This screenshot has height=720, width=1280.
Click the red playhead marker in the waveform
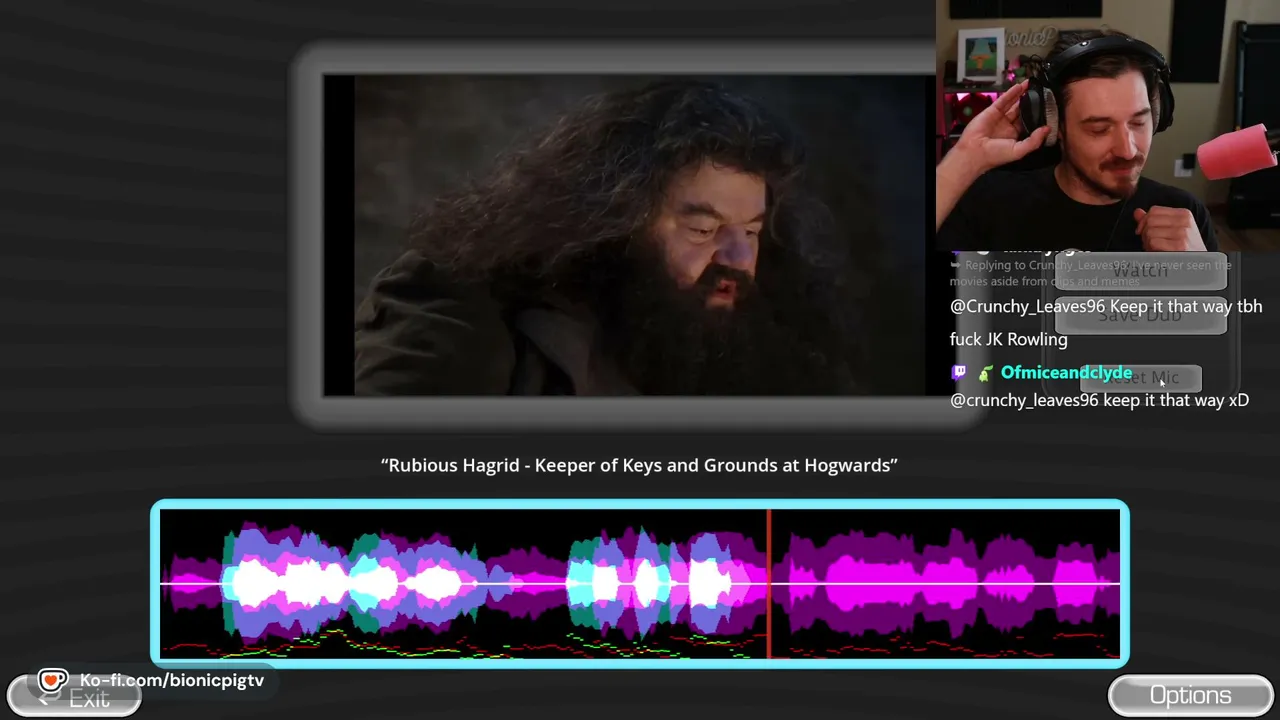pos(769,584)
